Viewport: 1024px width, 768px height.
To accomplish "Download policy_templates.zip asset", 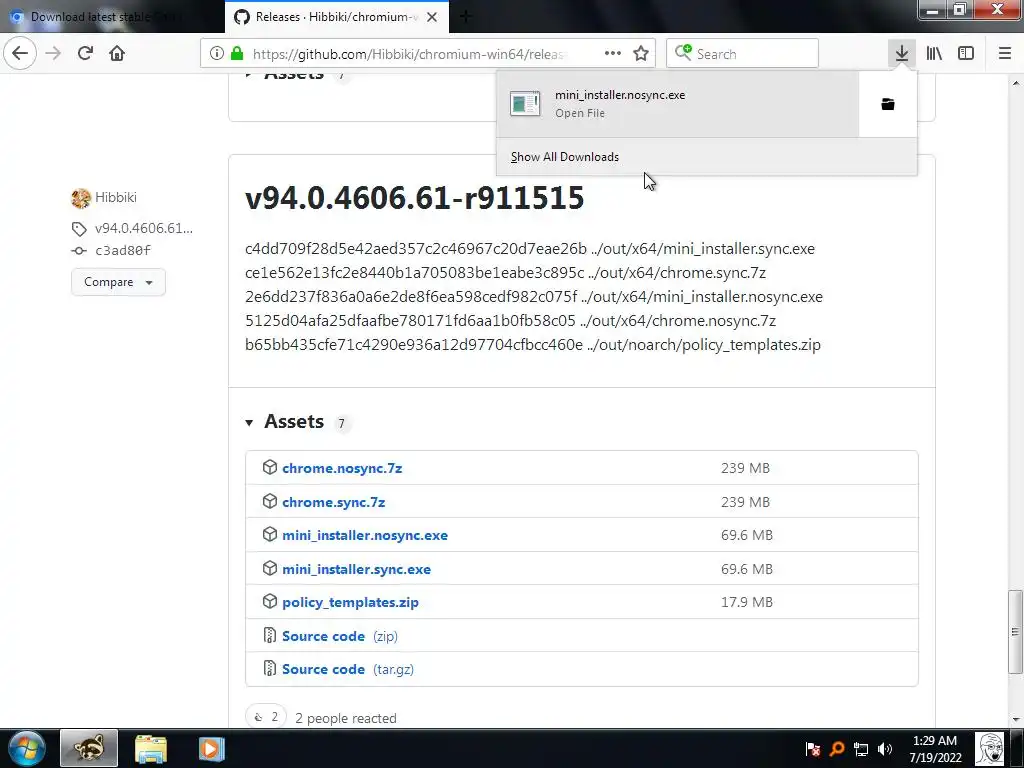I will 350,602.
